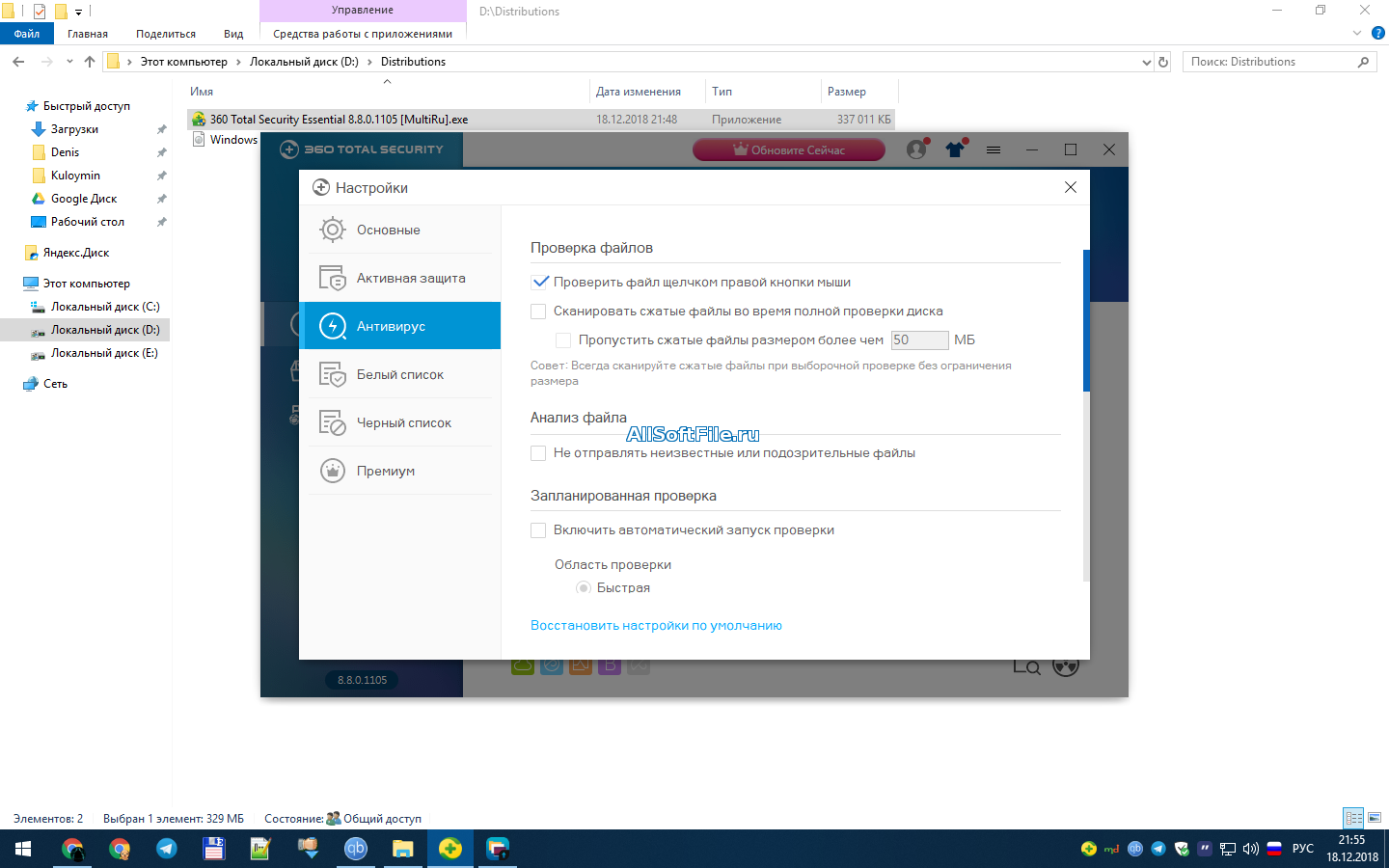Click the compressed file size field showing 50

(x=919, y=340)
